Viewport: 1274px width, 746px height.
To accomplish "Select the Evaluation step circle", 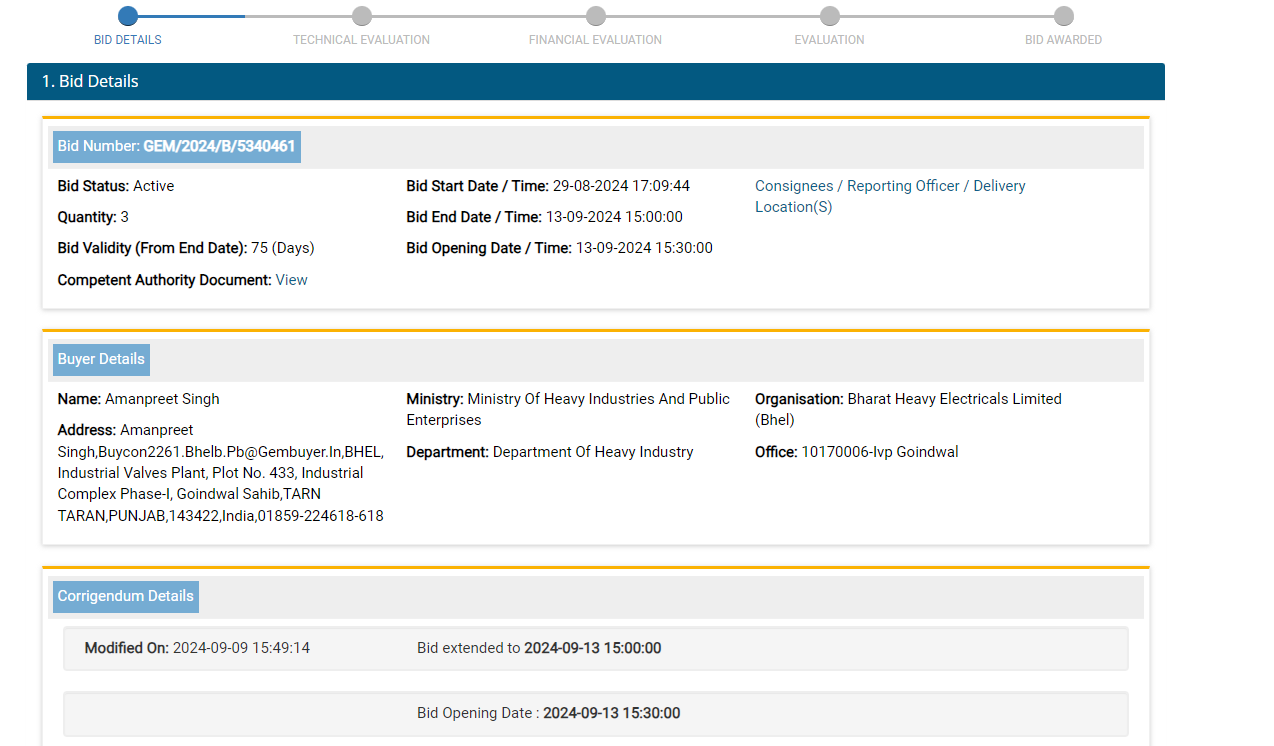I will [829, 16].
